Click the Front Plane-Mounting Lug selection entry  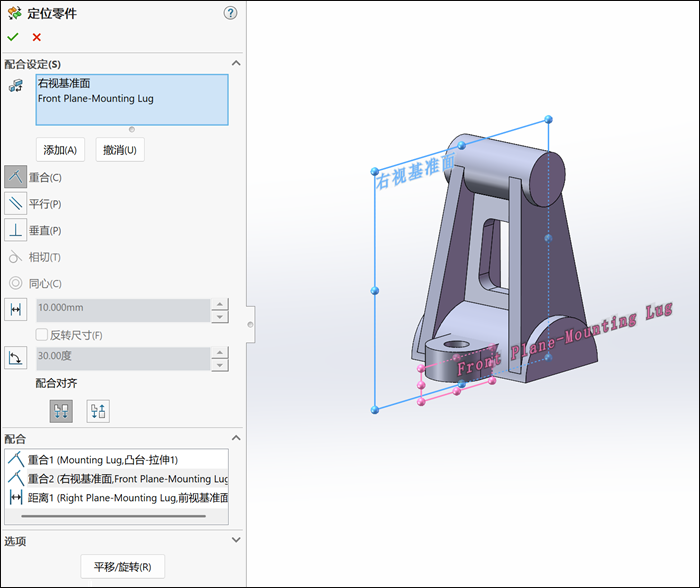96,99
